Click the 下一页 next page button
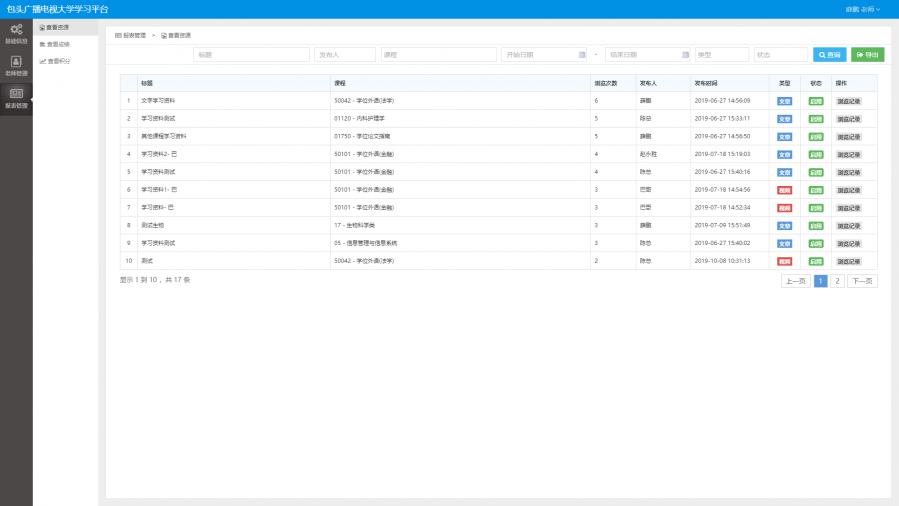The width and height of the screenshot is (899, 506). pos(862,281)
